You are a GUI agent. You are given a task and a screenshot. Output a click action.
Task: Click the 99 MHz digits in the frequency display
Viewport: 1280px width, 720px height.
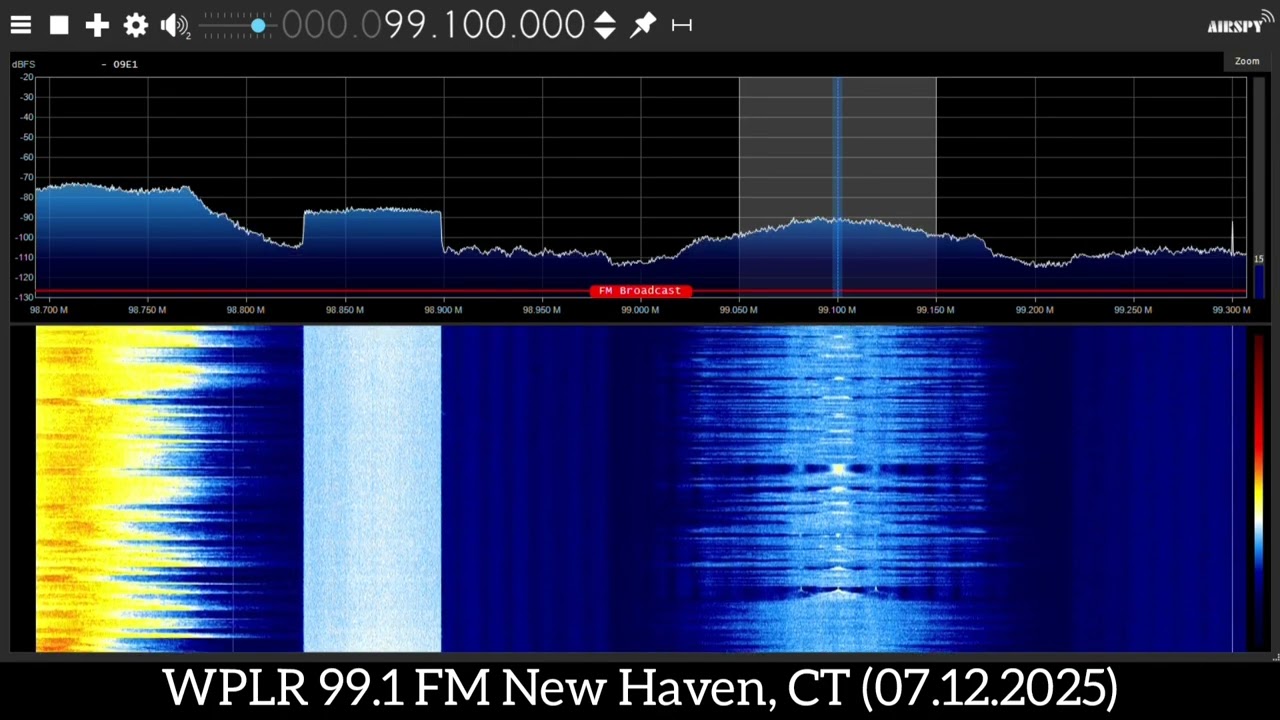pos(406,25)
